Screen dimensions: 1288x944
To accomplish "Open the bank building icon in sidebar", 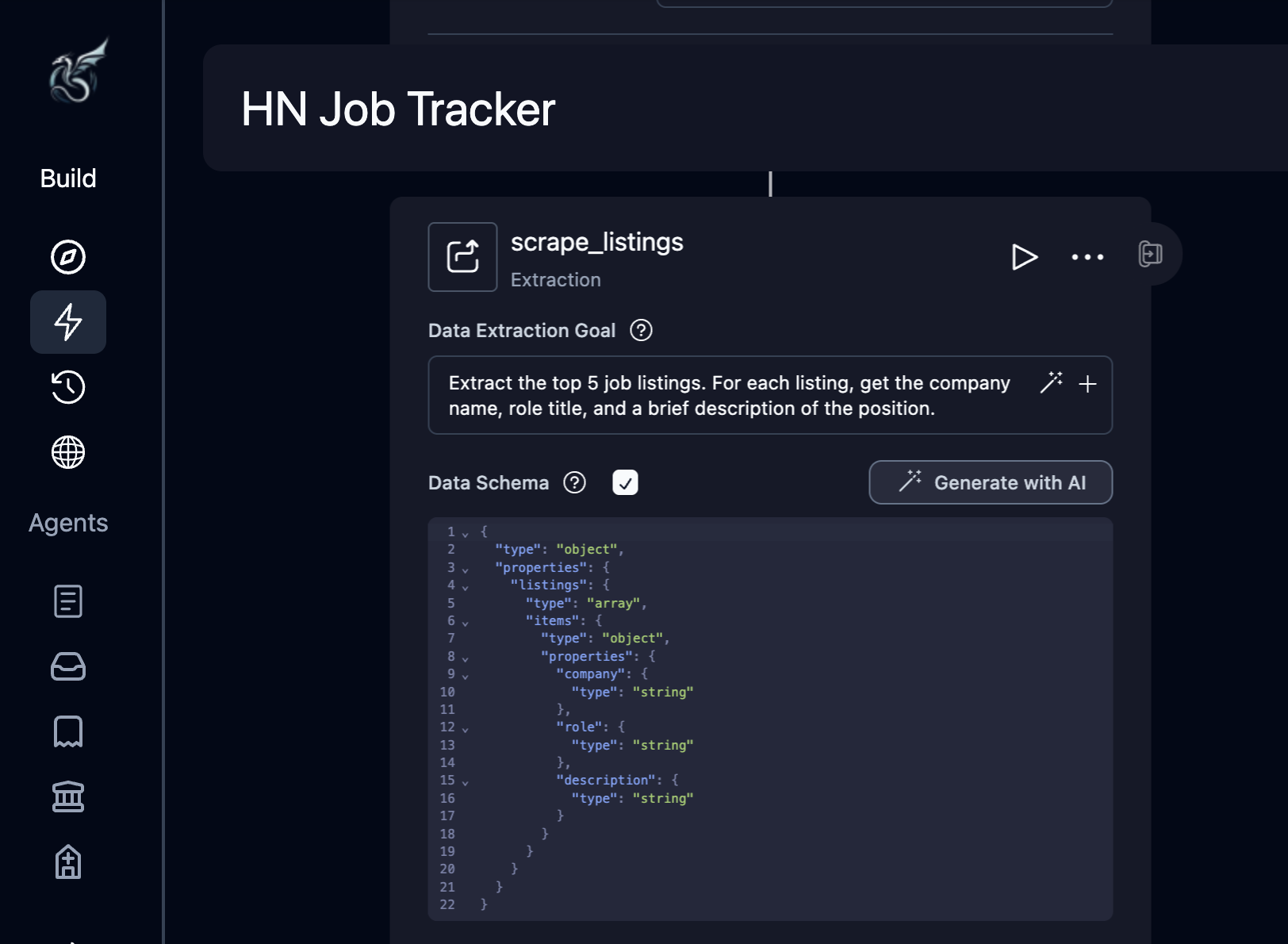I will click(x=68, y=796).
